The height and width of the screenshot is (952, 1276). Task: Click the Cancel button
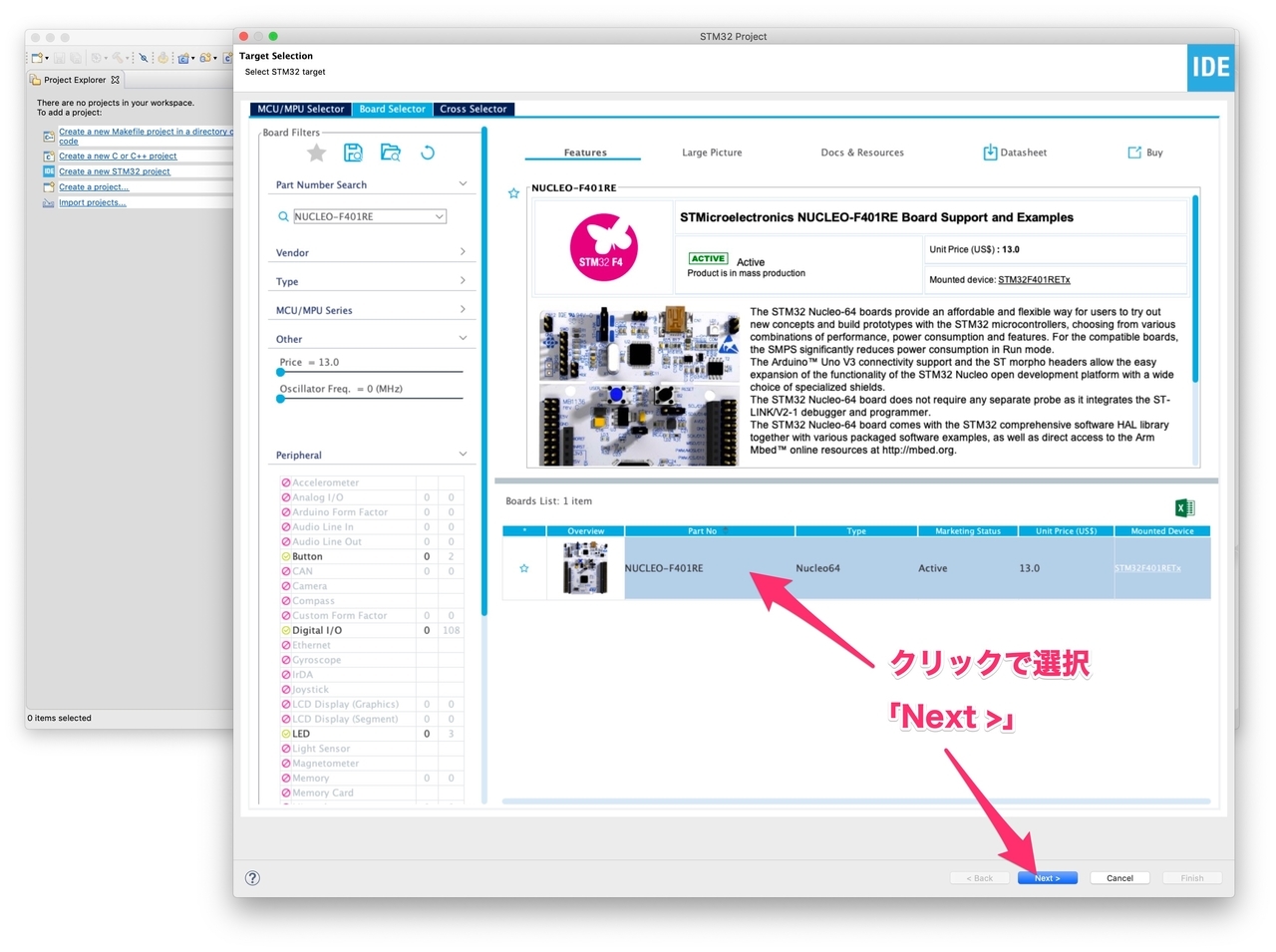1119,878
